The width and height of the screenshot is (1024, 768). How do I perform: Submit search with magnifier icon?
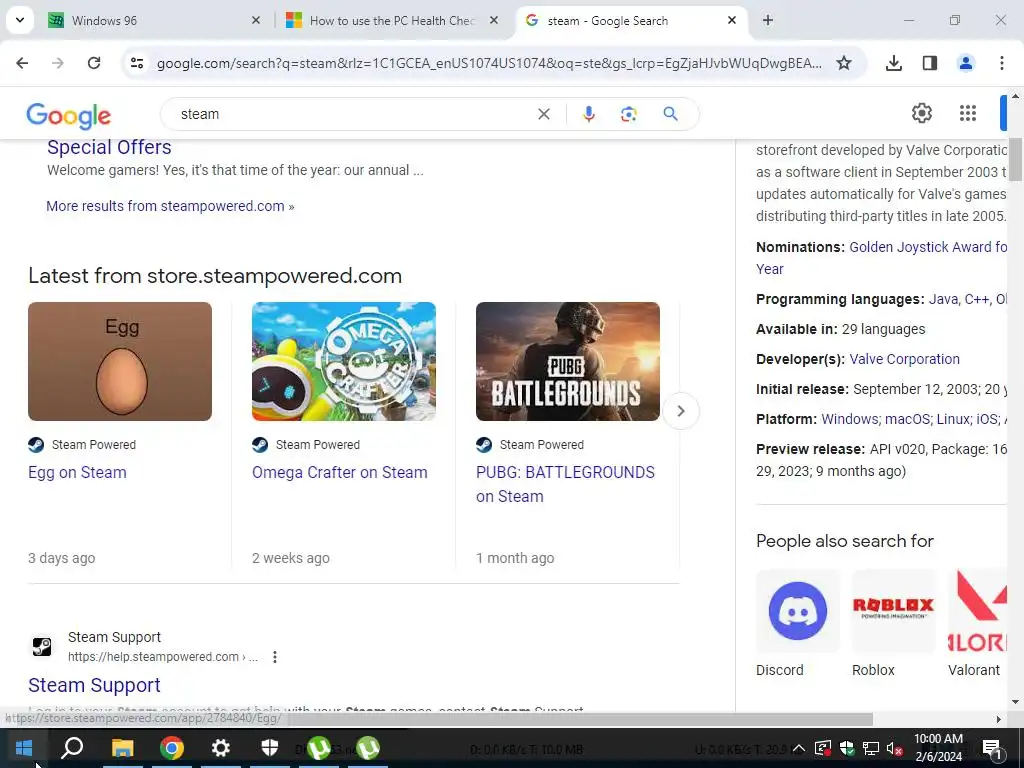tap(670, 114)
